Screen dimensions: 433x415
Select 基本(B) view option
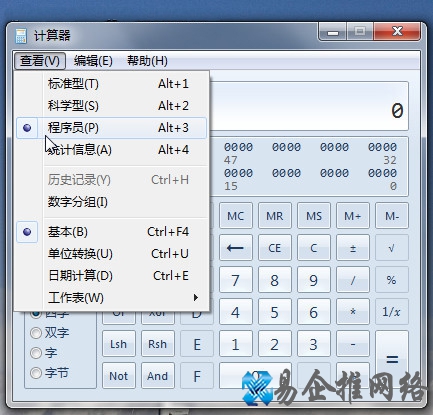click(111, 232)
